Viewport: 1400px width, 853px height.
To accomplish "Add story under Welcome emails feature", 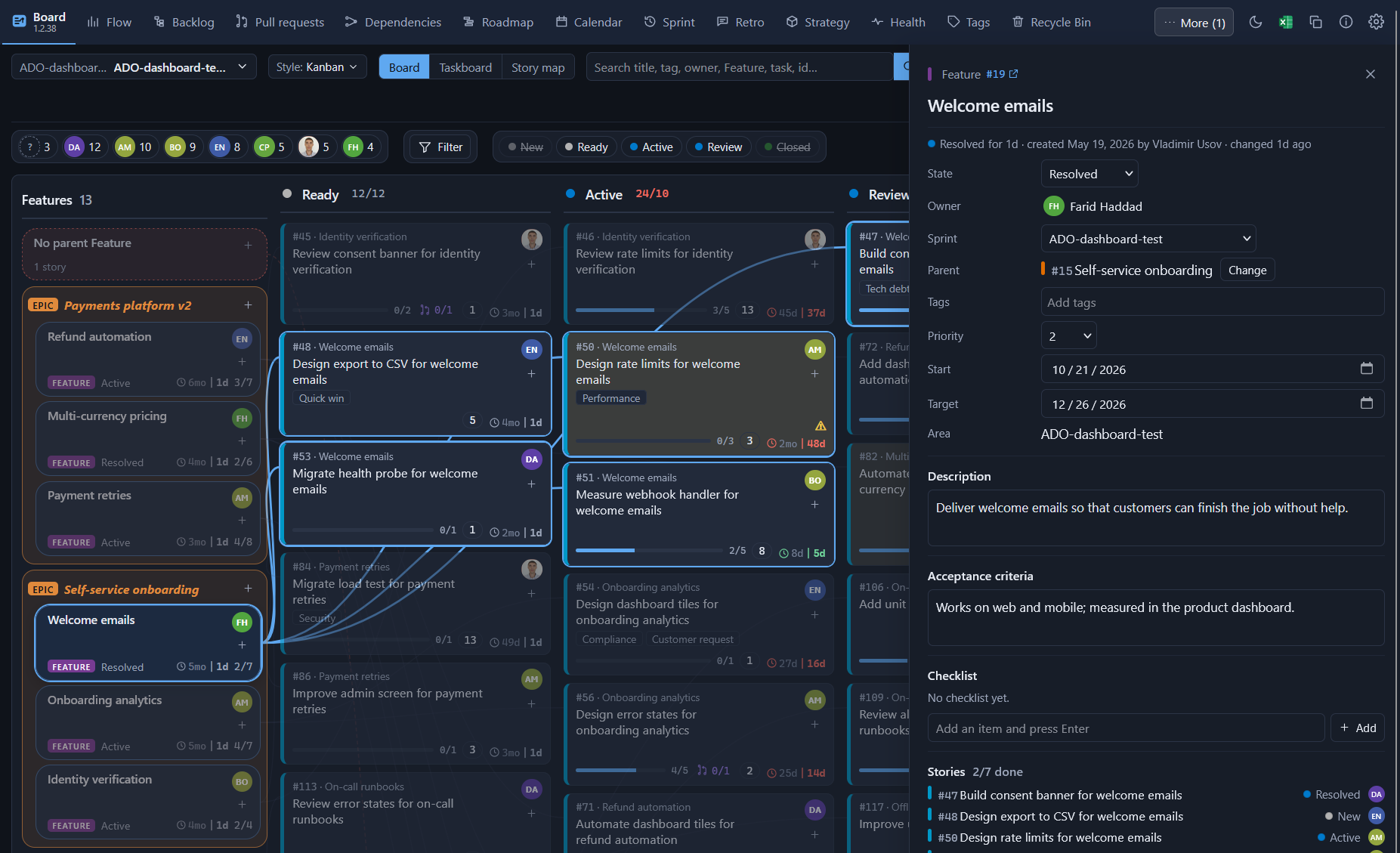I will click(x=242, y=644).
